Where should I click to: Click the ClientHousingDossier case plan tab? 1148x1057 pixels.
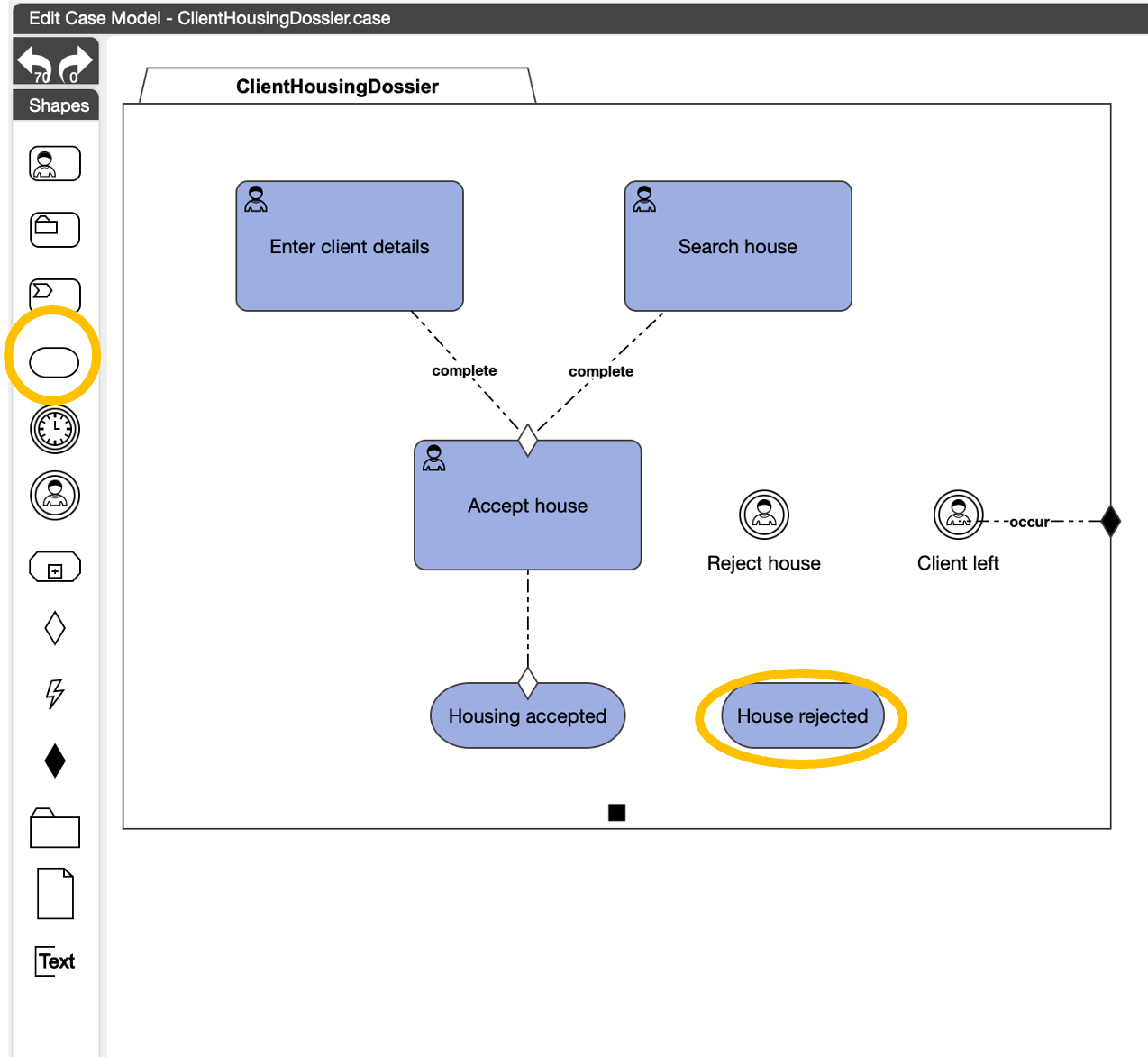click(x=338, y=87)
